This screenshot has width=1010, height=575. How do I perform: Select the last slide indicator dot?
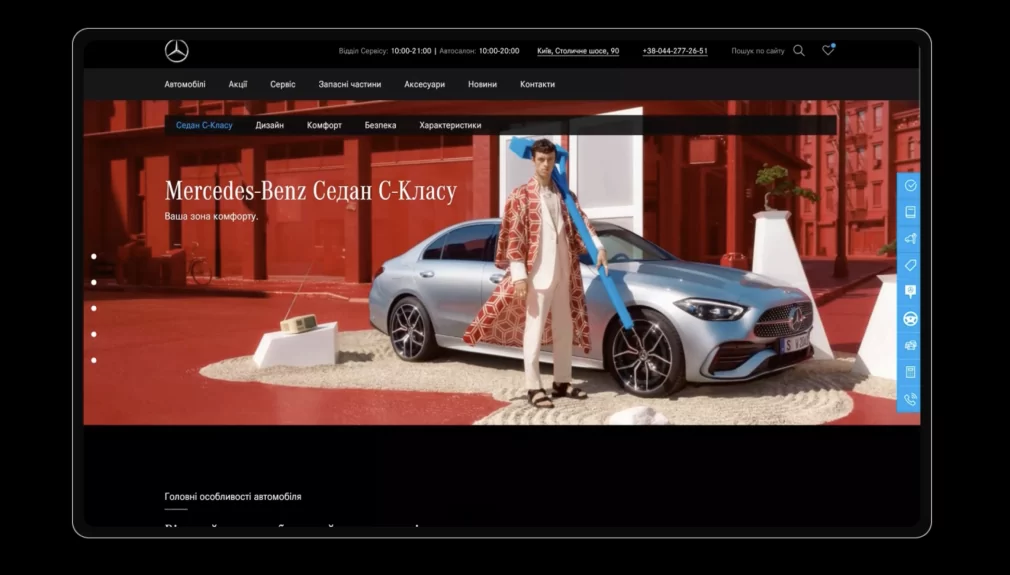(94, 361)
